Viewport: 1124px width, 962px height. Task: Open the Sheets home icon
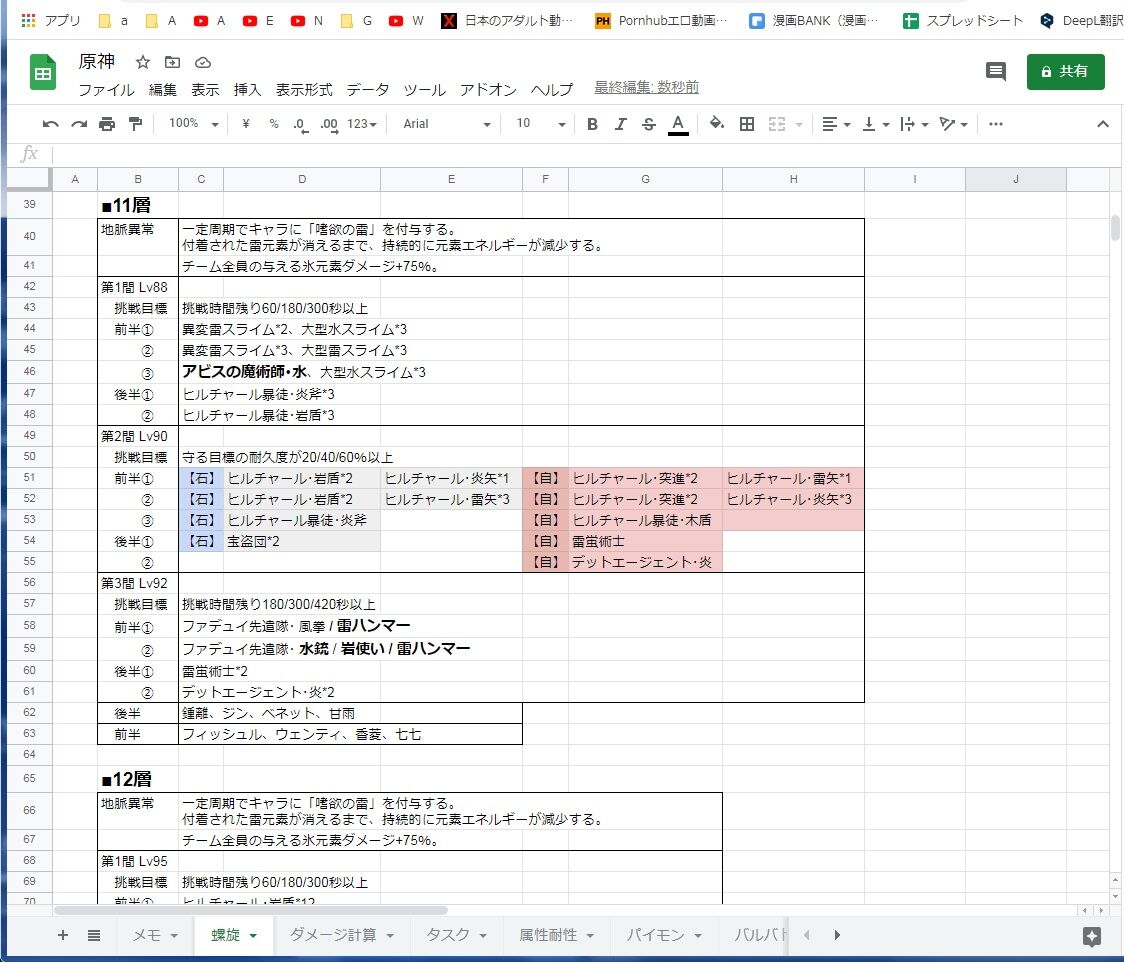pos(42,72)
